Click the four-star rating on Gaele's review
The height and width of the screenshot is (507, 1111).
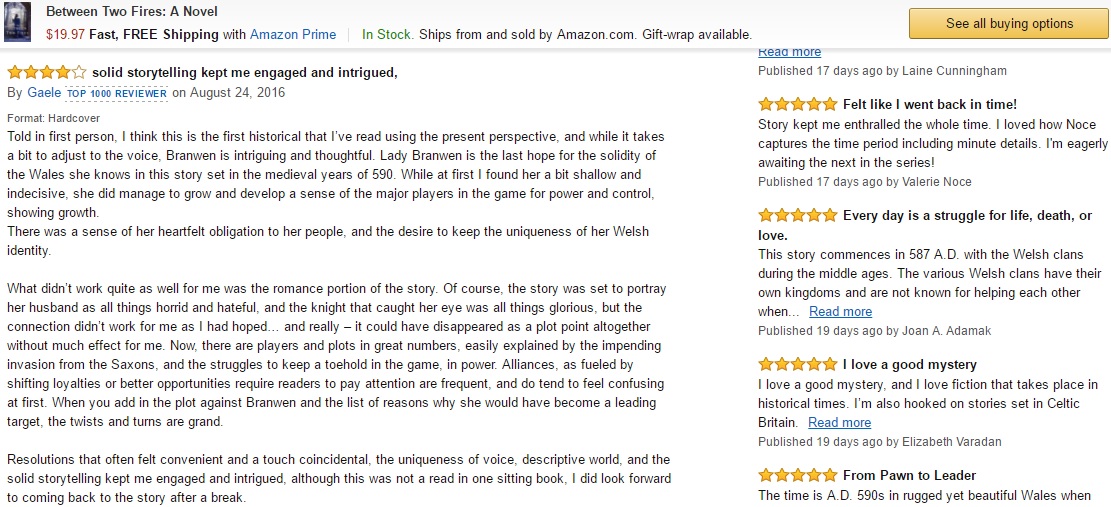click(x=46, y=72)
